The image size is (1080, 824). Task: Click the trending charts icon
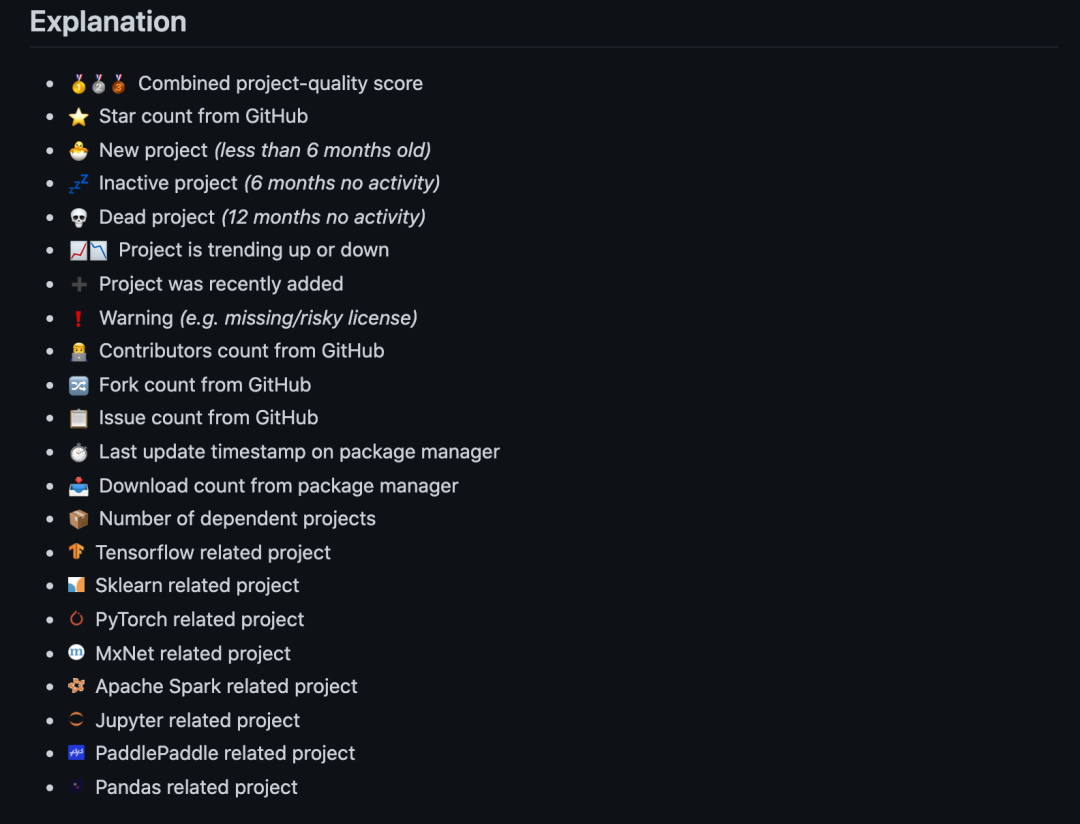(88, 251)
